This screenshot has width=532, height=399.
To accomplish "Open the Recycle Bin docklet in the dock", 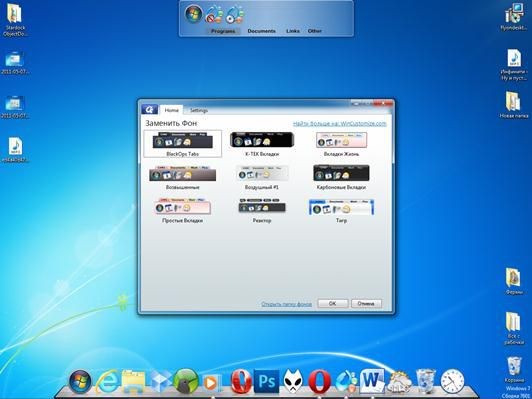I will tap(425, 382).
